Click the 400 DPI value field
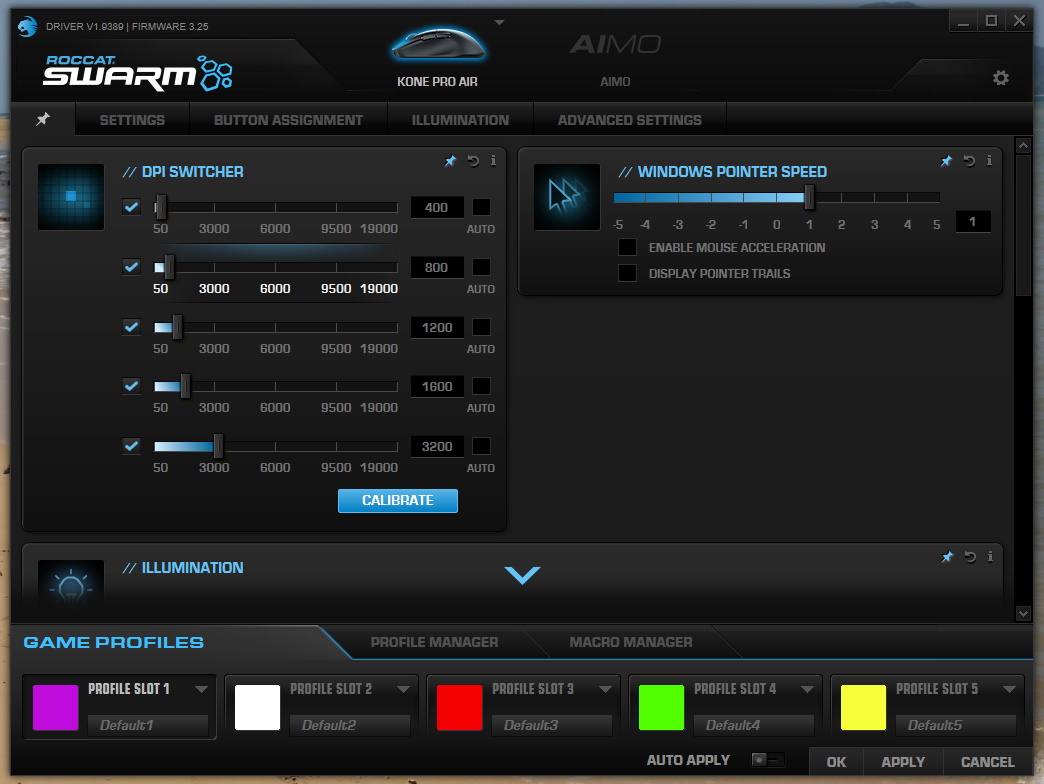 coord(437,208)
